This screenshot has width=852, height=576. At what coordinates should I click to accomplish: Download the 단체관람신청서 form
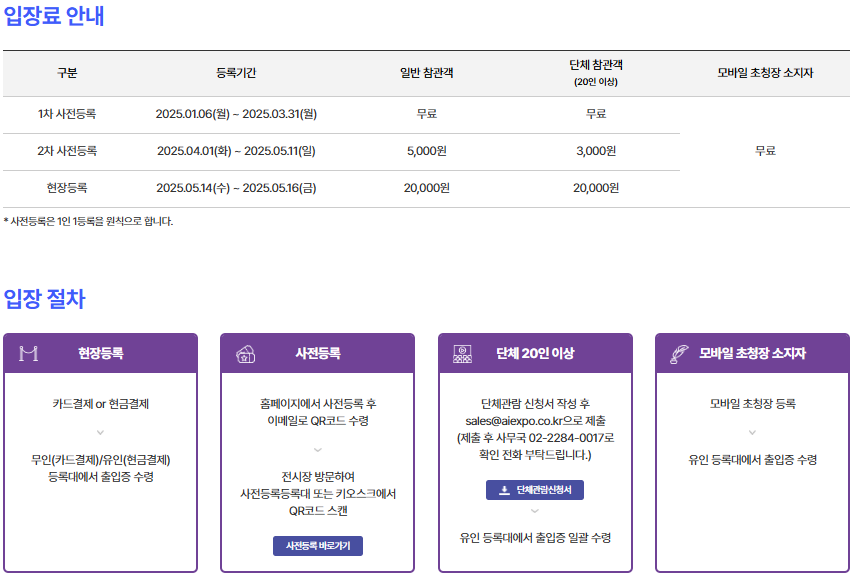(535, 490)
